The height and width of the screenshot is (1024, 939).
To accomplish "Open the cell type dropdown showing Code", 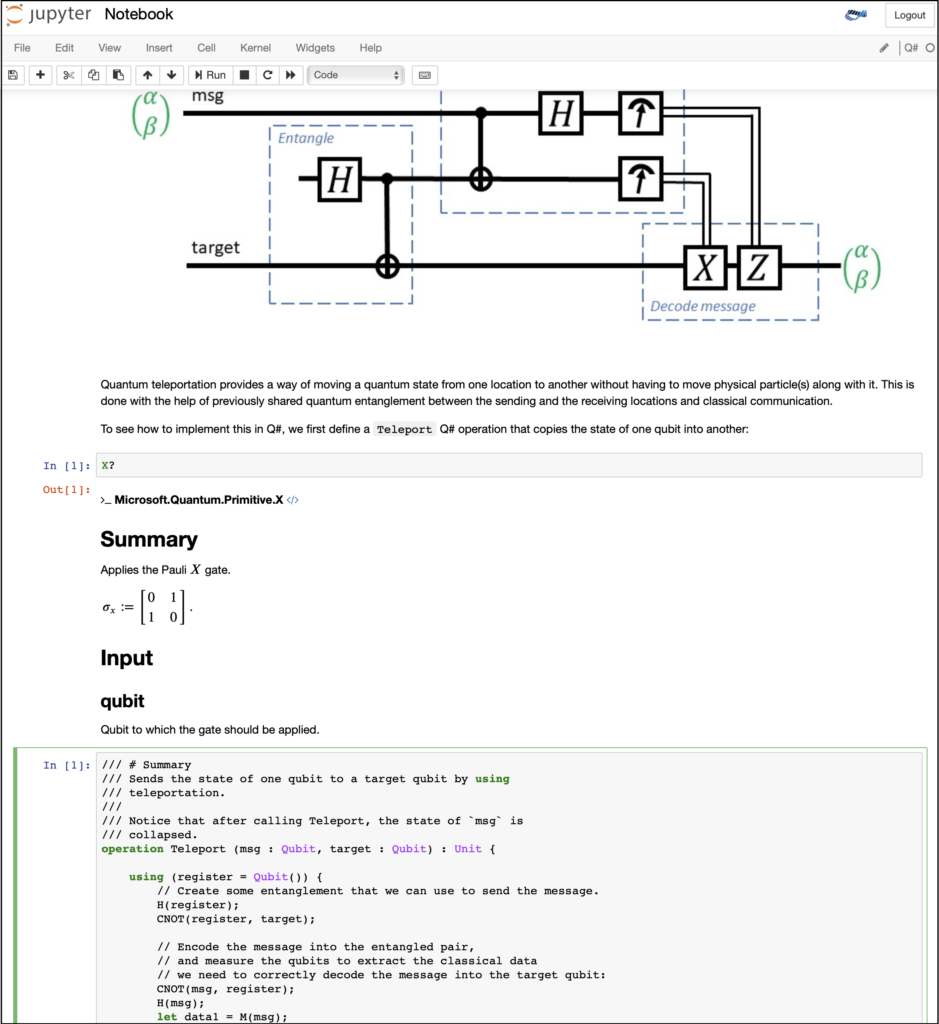I will 356,75.
